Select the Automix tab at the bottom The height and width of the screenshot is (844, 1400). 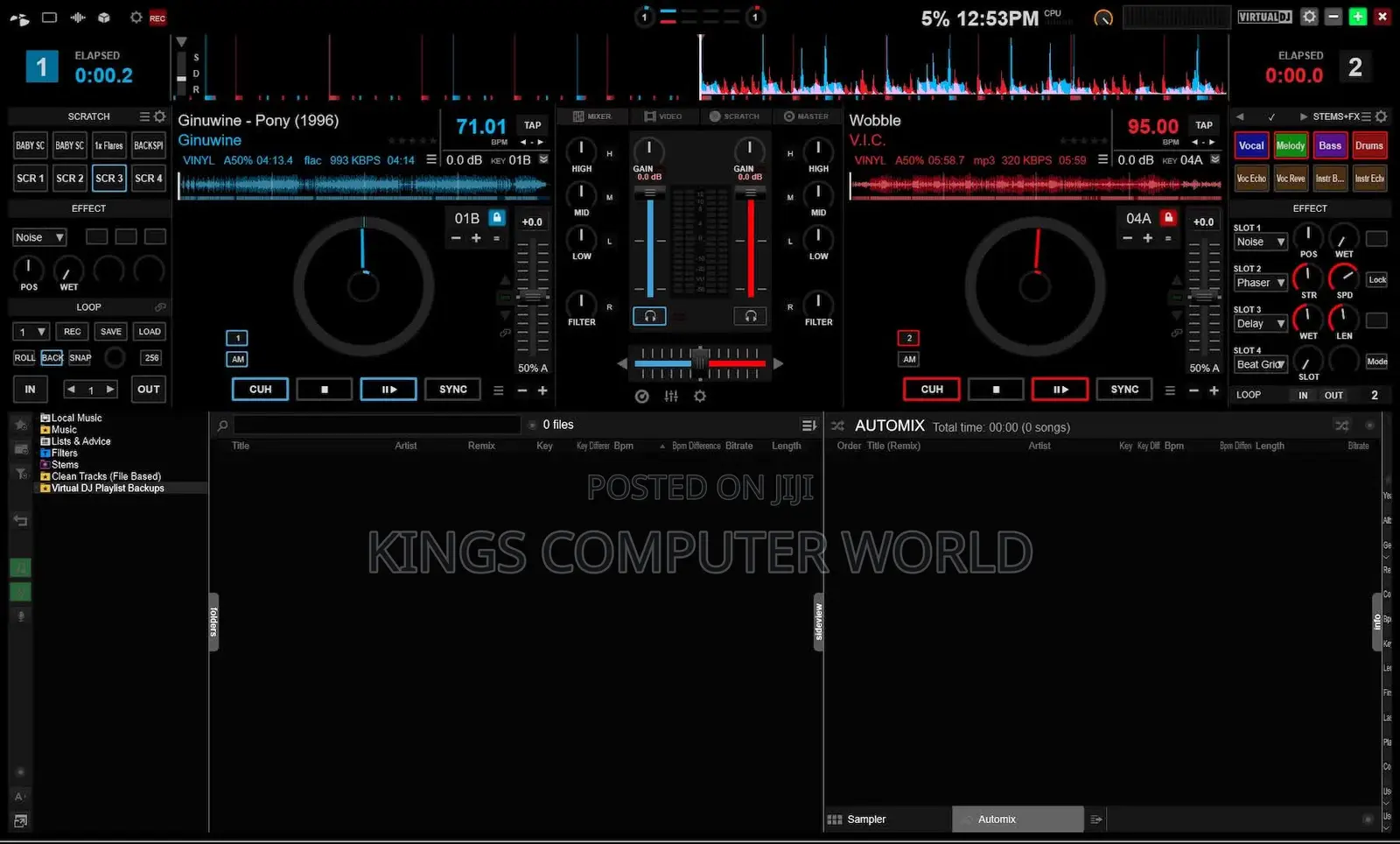[x=1018, y=819]
